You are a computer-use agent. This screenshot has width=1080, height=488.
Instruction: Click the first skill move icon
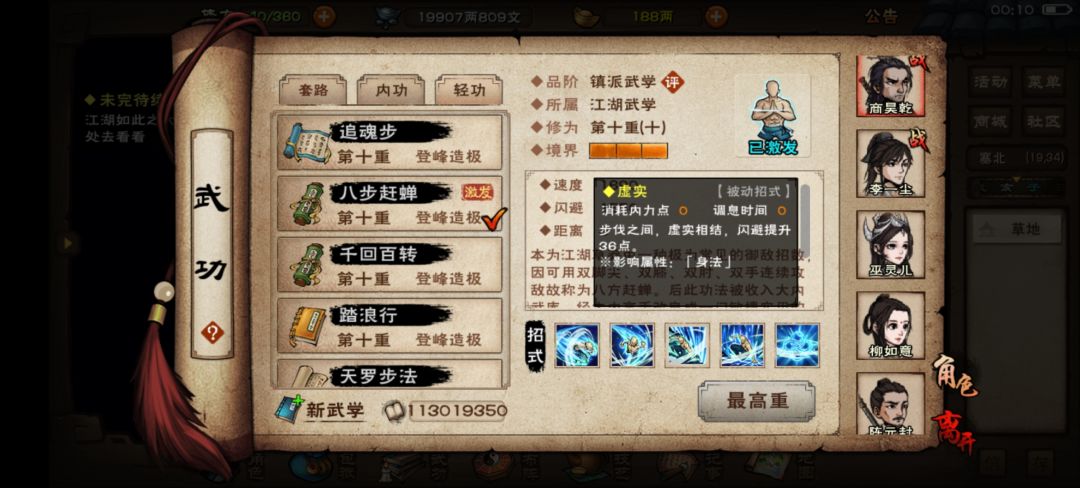point(577,345)
